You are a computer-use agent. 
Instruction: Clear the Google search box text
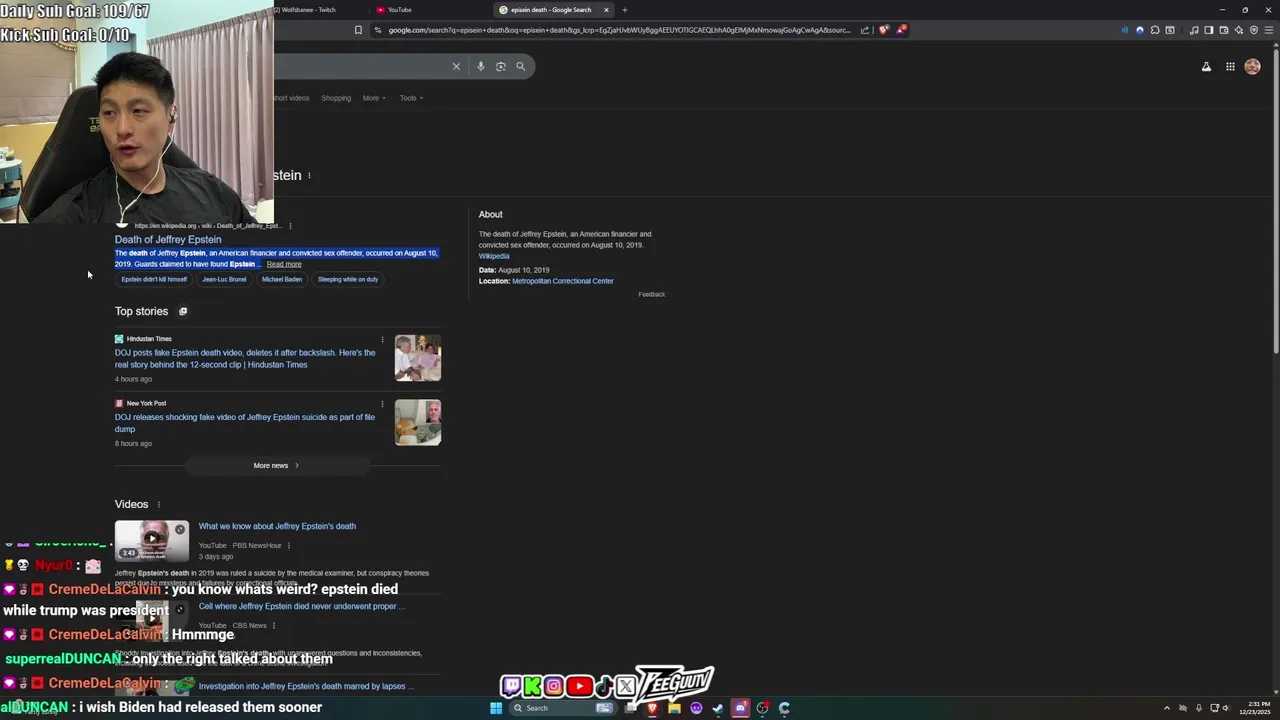coord(456,66)
